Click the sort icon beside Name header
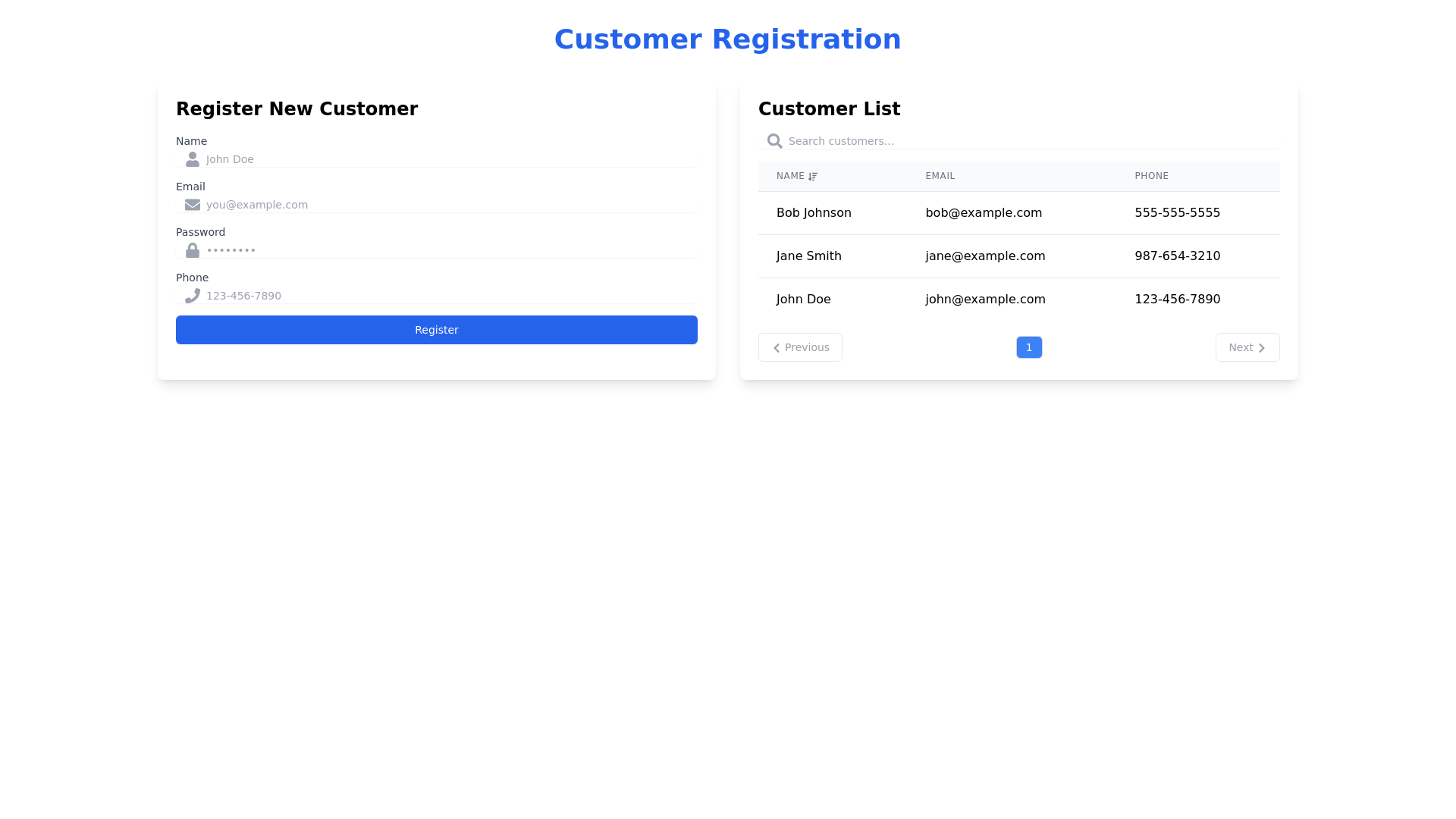Screen dimensions: 1456x819 [x=813, y=177]
